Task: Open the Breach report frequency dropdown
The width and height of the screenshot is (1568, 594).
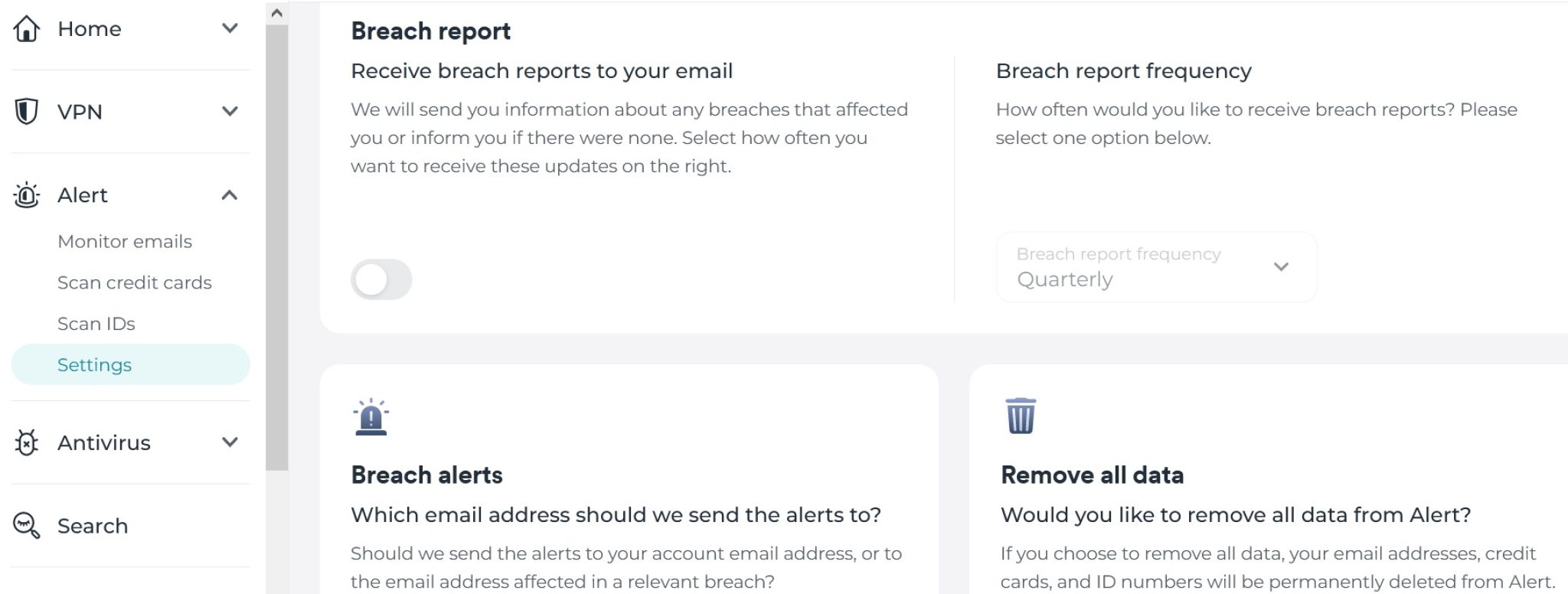Action: pos(1156,267)
